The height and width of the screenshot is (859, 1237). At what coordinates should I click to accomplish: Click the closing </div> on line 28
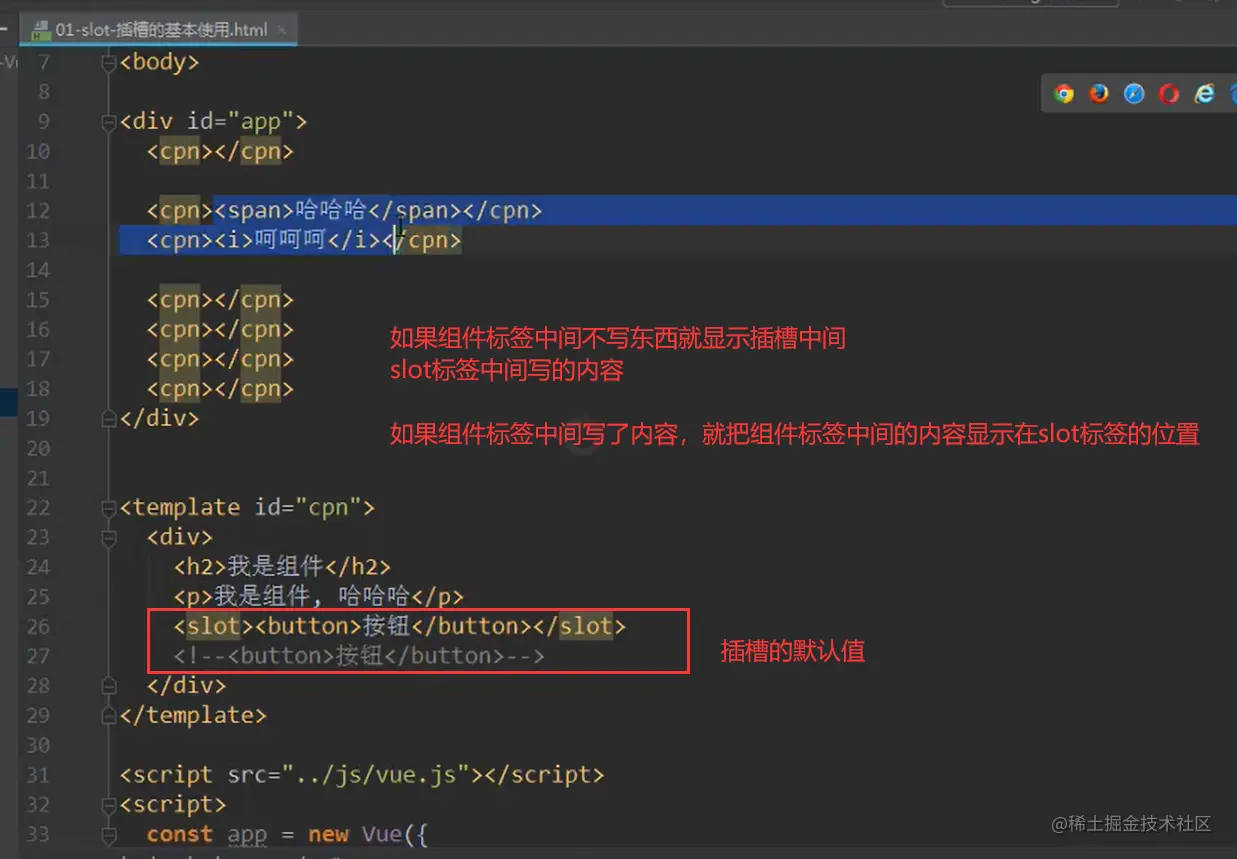pos(187,686)
